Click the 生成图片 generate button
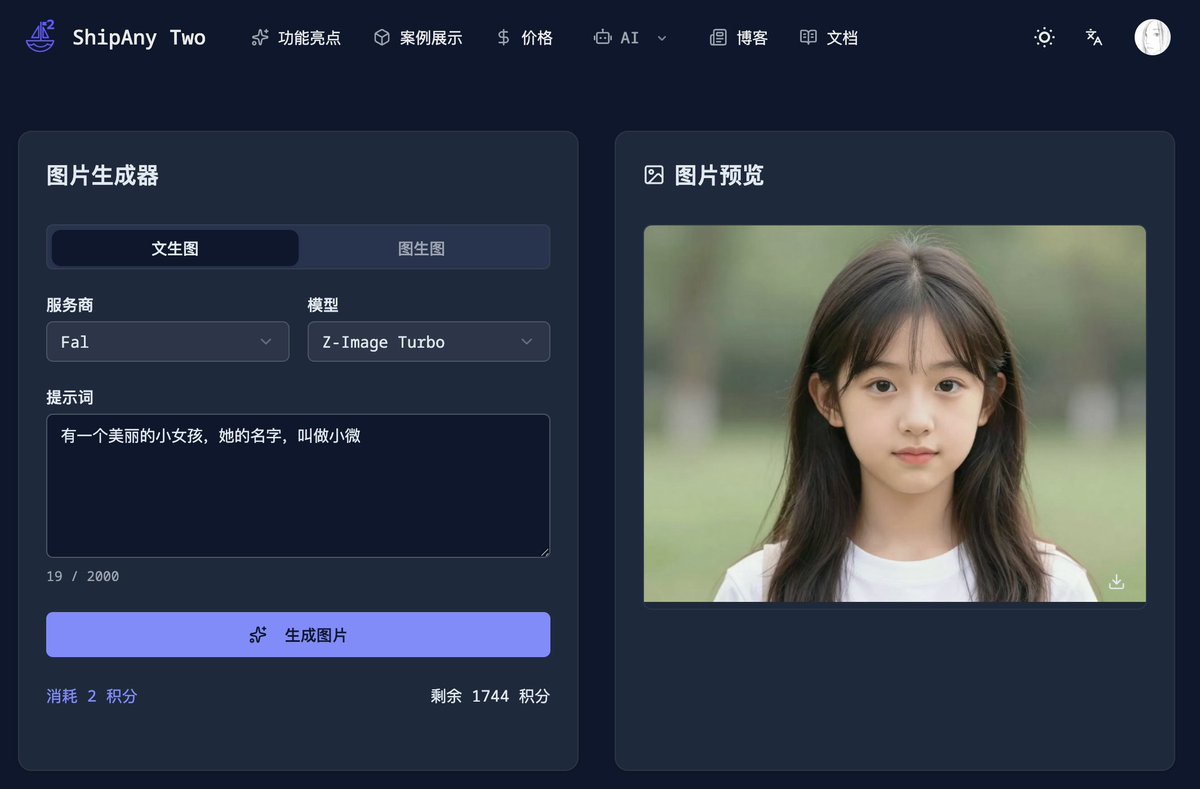This screenshot has height=789, width=1200. pos(298,635)
